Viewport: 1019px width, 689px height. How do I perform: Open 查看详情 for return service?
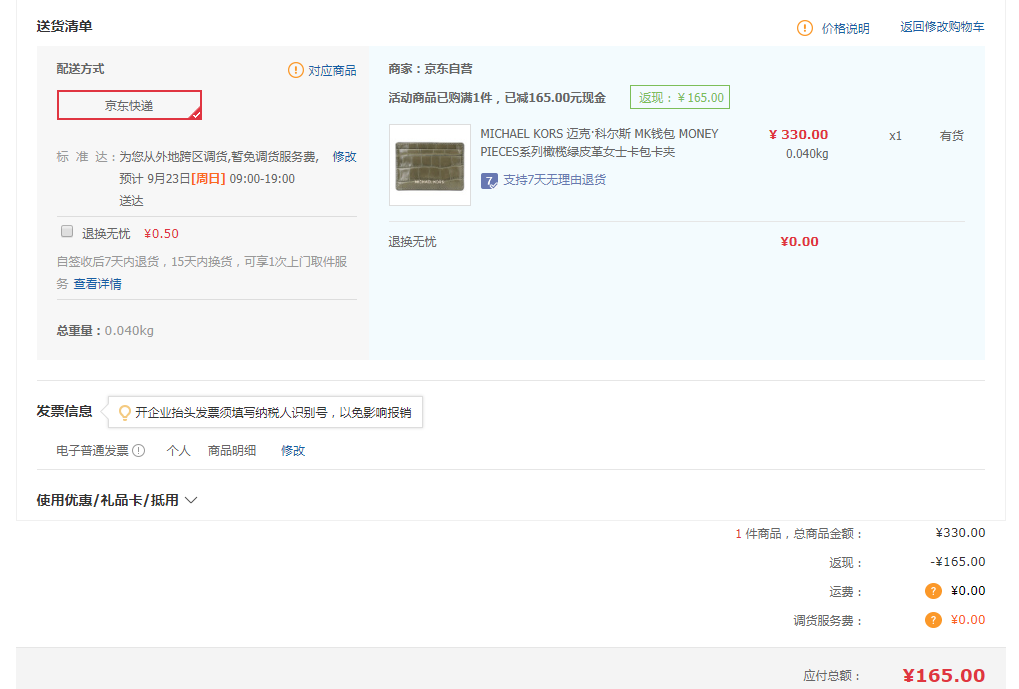click(97, 284)
